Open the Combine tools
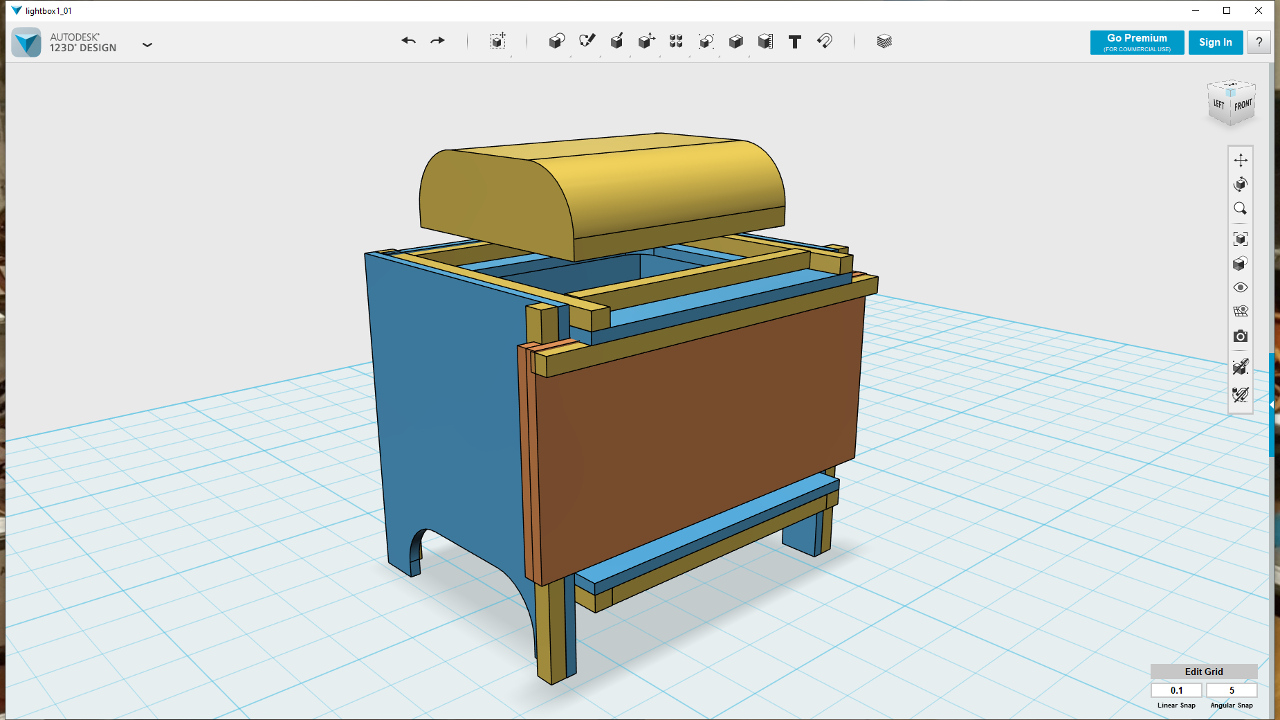This screenshot has height=720, width=1280. coord(736,41)
